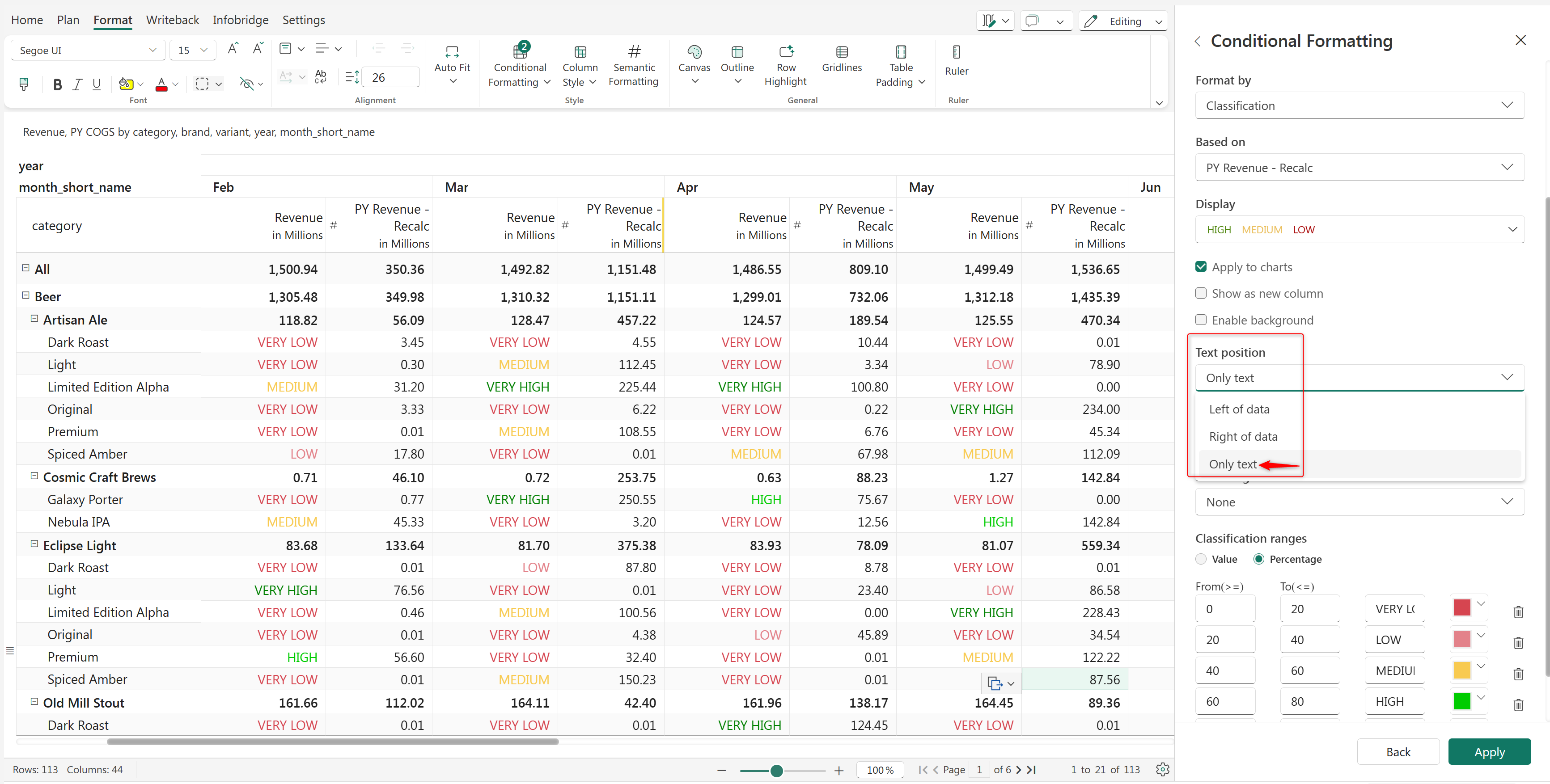The width and height of the screenshot is (1550, 784).
Task: Enable Show as new column
Action: [1201, 293]
